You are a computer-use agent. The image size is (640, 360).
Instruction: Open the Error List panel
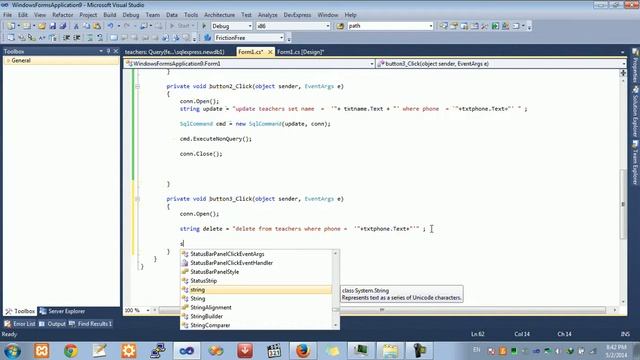pyautogui.click(x=20, y=324)
